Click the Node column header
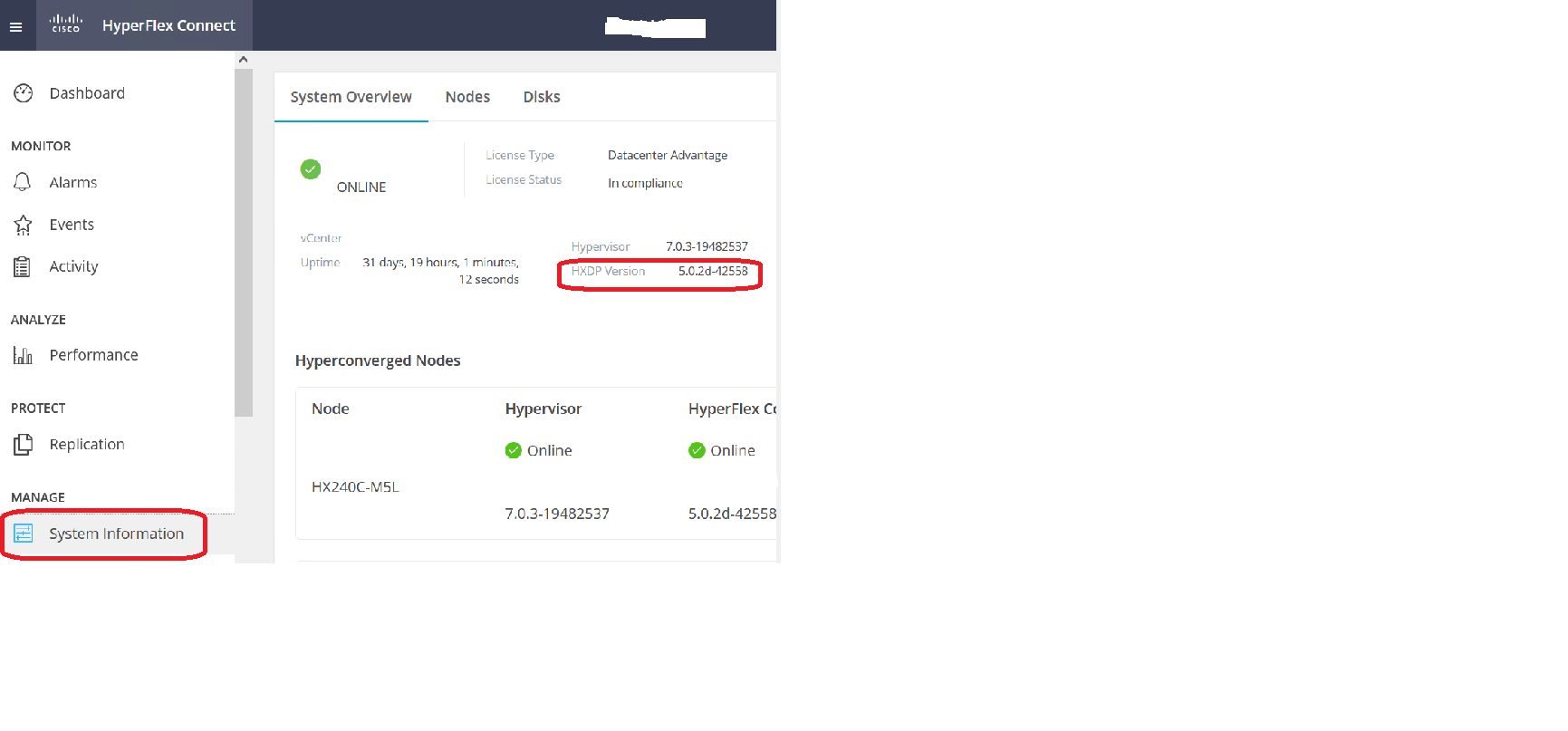The height and width of the screenshot is (731, 1568). 331,409
